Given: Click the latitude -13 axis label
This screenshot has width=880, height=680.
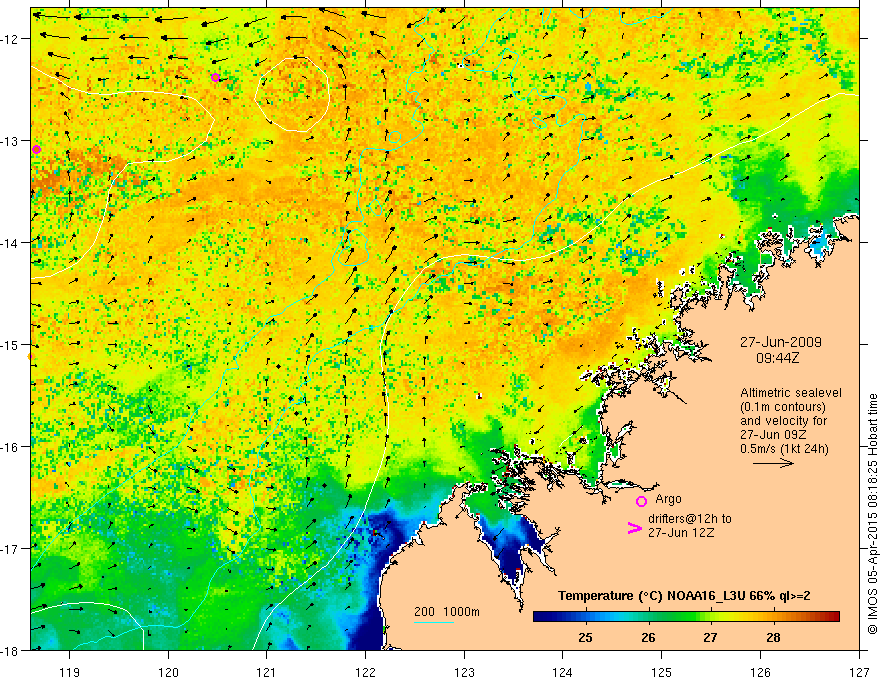Looking at the screenshot, I should pos(11,140).
